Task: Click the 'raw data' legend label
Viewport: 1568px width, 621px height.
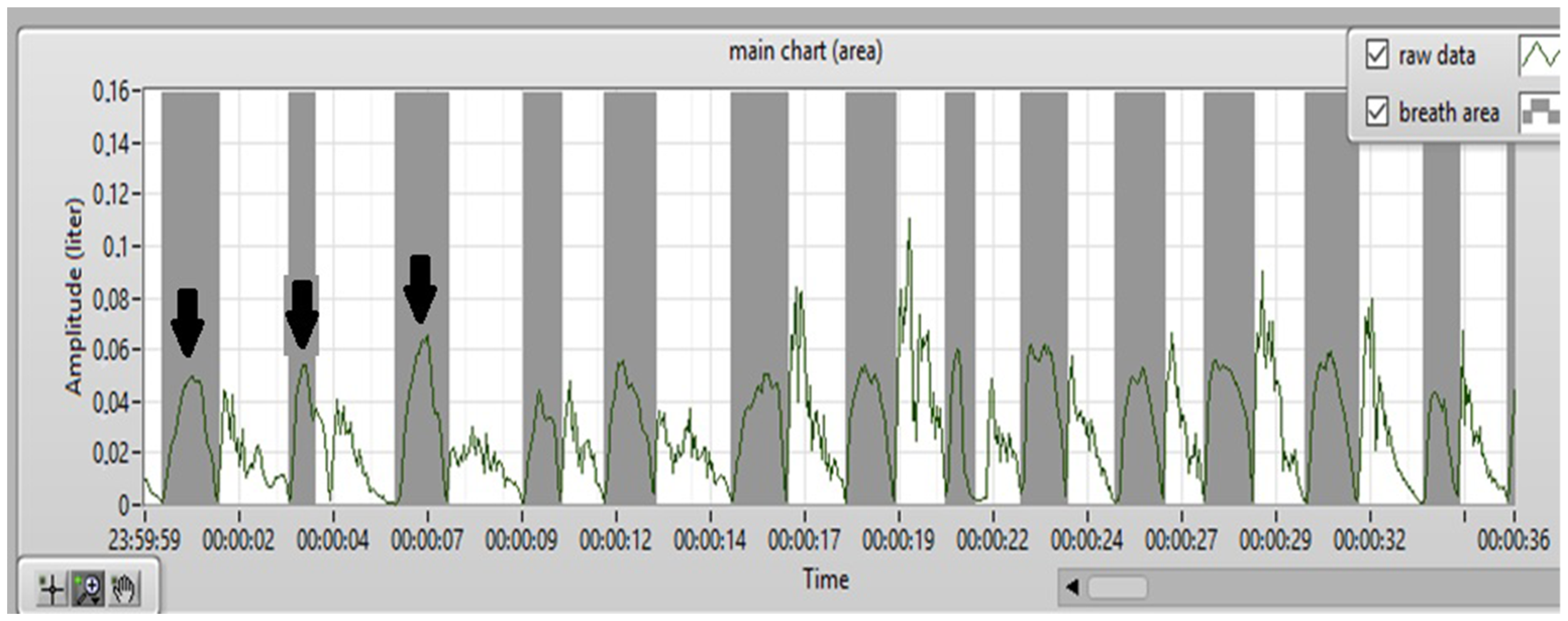Action: (1437, 56)
